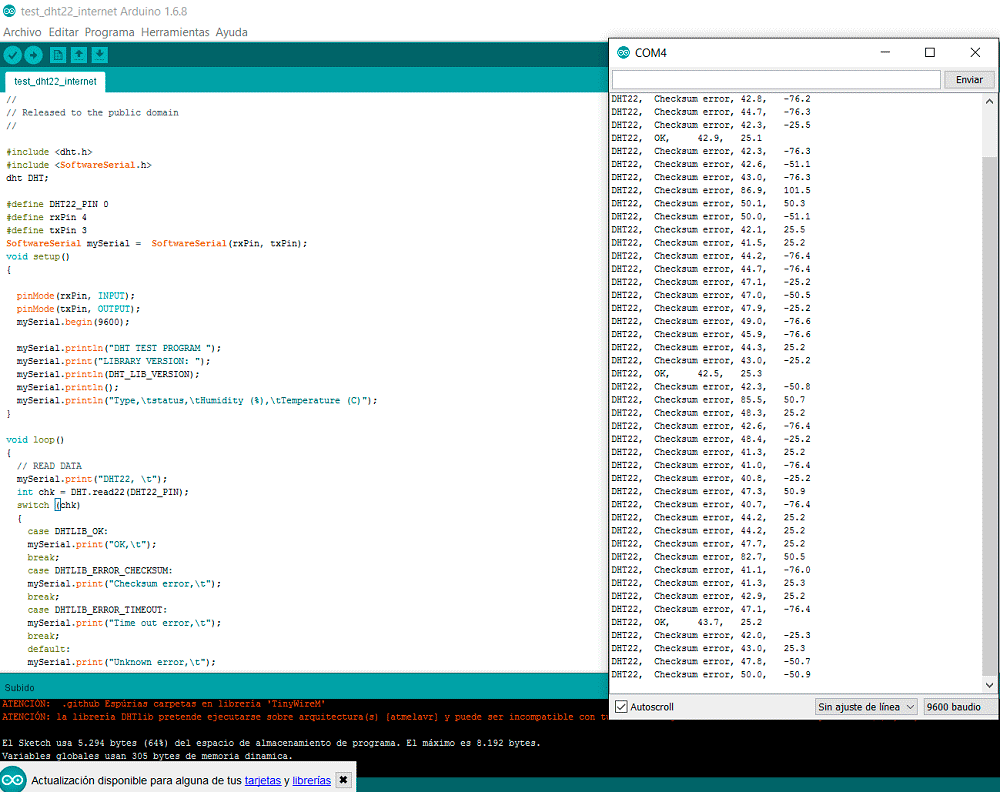This screenshot has width=1000, height=792.
Task: Click the Arduino logo in the title bar
Action: pyautogui.click(x=9, y=11)
